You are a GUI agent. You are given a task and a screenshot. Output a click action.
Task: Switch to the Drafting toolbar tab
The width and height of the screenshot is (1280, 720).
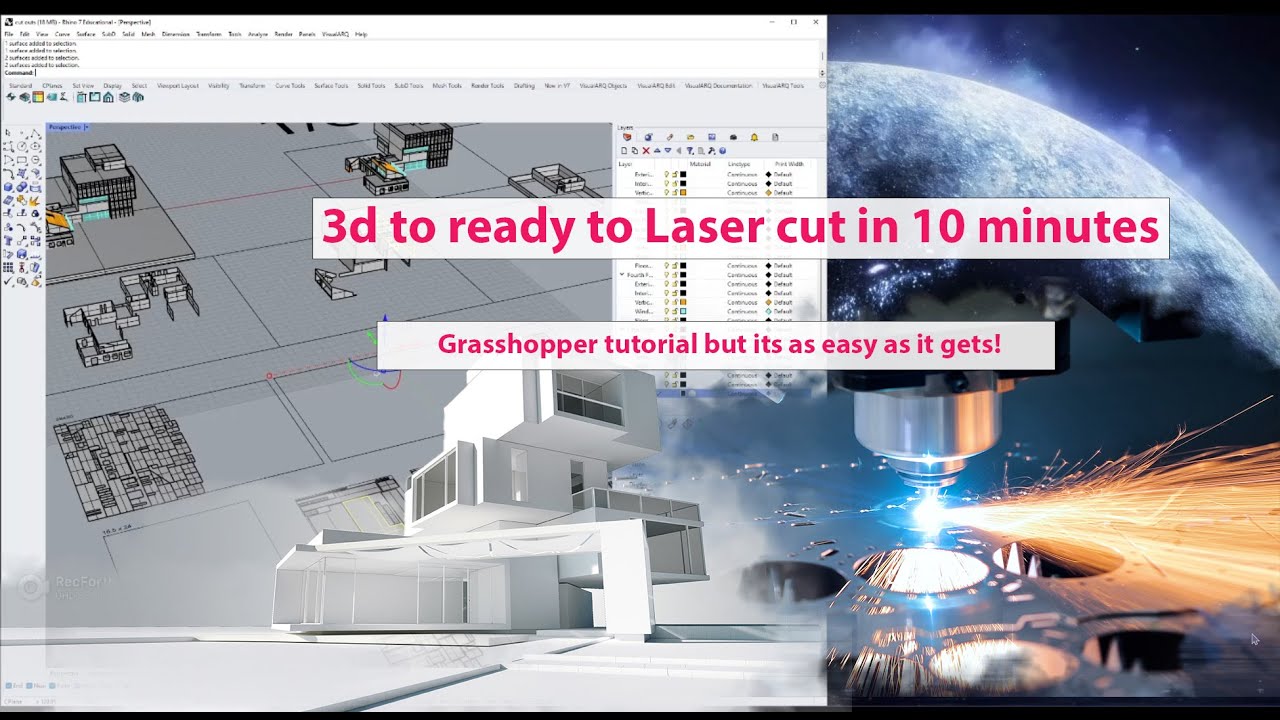pos(524,86)
